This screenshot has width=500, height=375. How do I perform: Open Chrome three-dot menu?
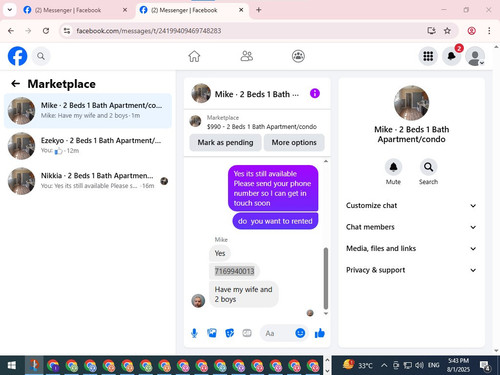click(489, 31)
